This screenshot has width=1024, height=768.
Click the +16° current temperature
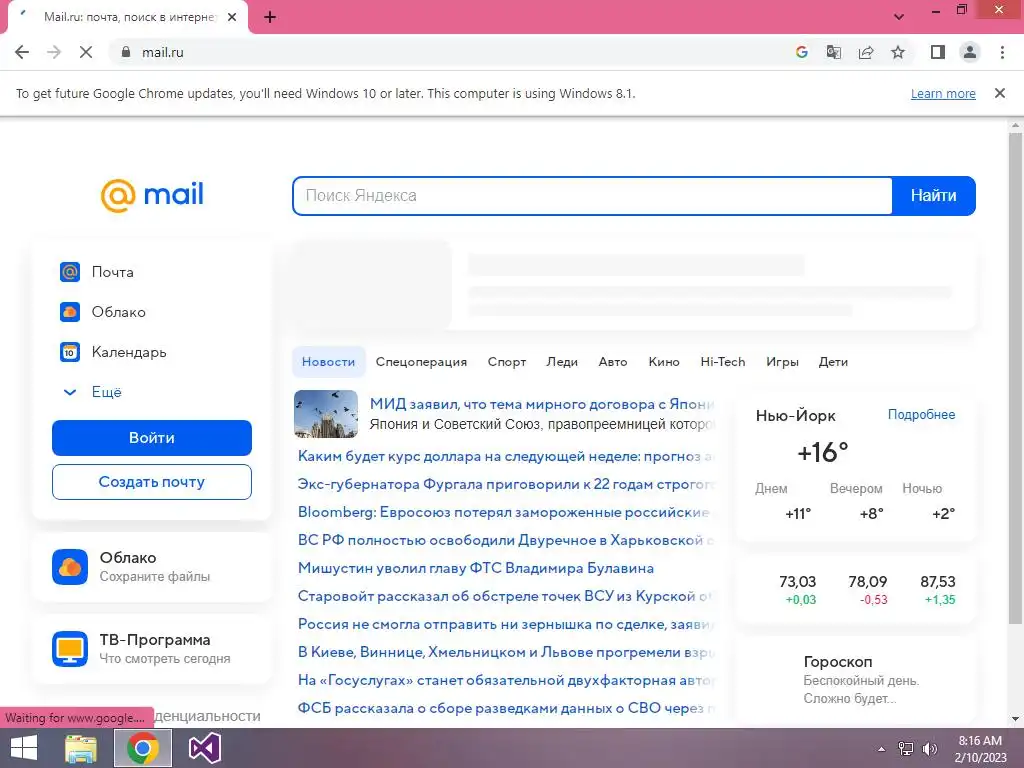point(823,452)
